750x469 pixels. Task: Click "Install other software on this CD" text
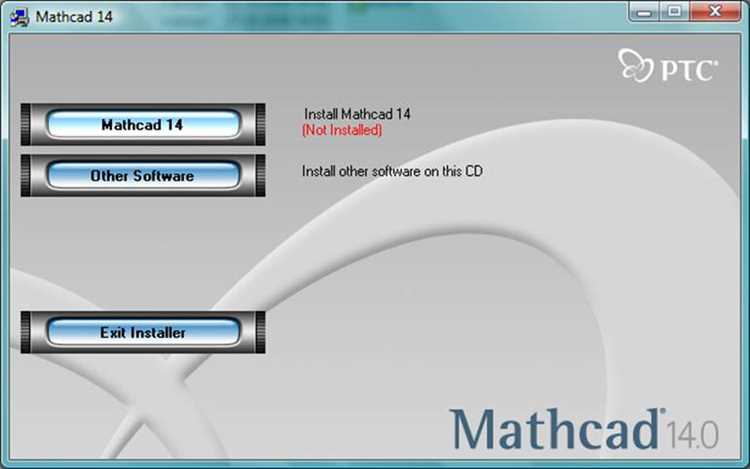point(392,171)
